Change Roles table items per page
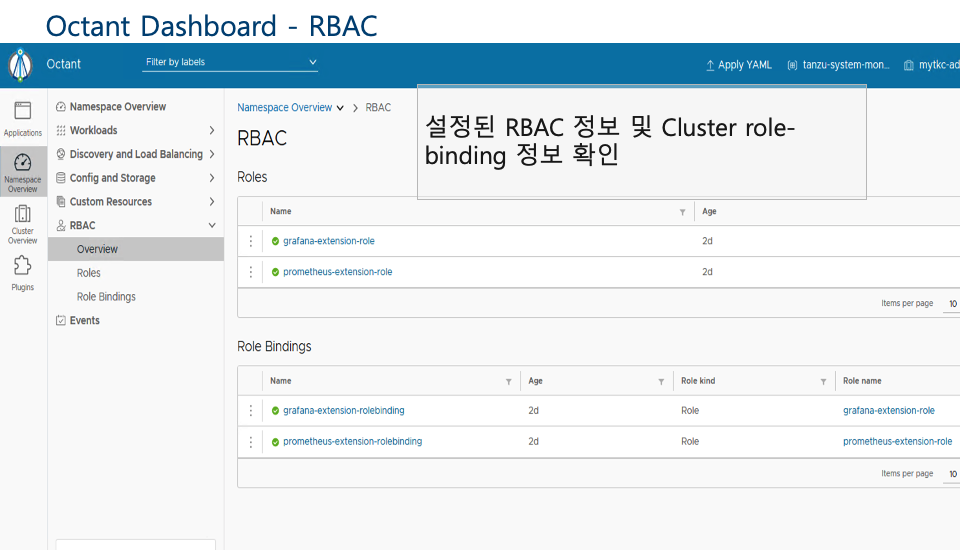Screen dimensions: 960x550 pos(953,304)
